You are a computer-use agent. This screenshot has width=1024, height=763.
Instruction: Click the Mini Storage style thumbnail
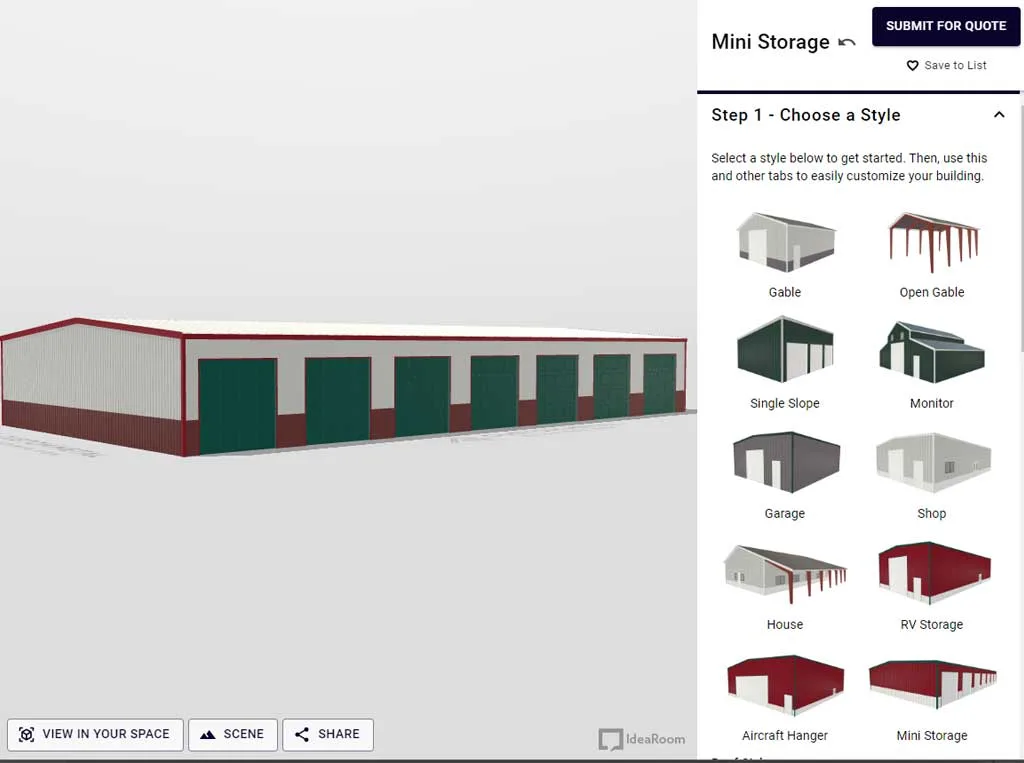[931, 686]
